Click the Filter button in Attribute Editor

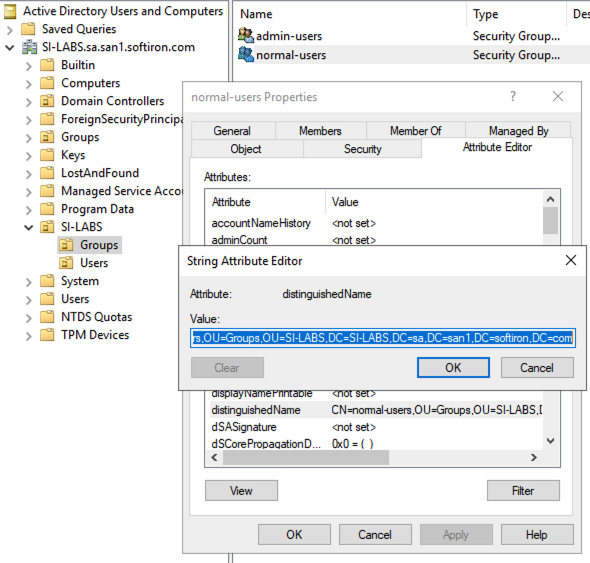pos(523,490)
